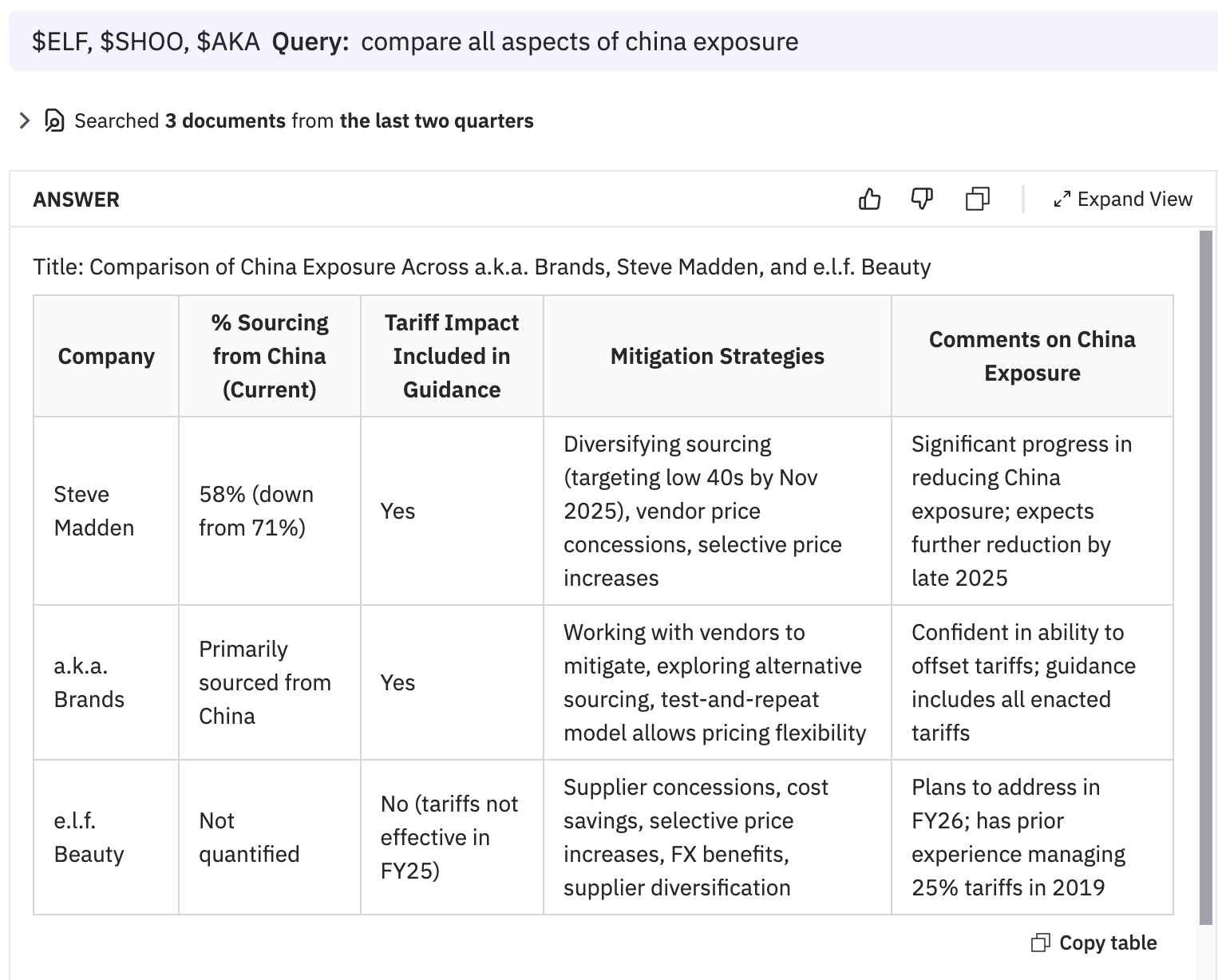Expand the searched documents chevron

(x=25, y=121)
